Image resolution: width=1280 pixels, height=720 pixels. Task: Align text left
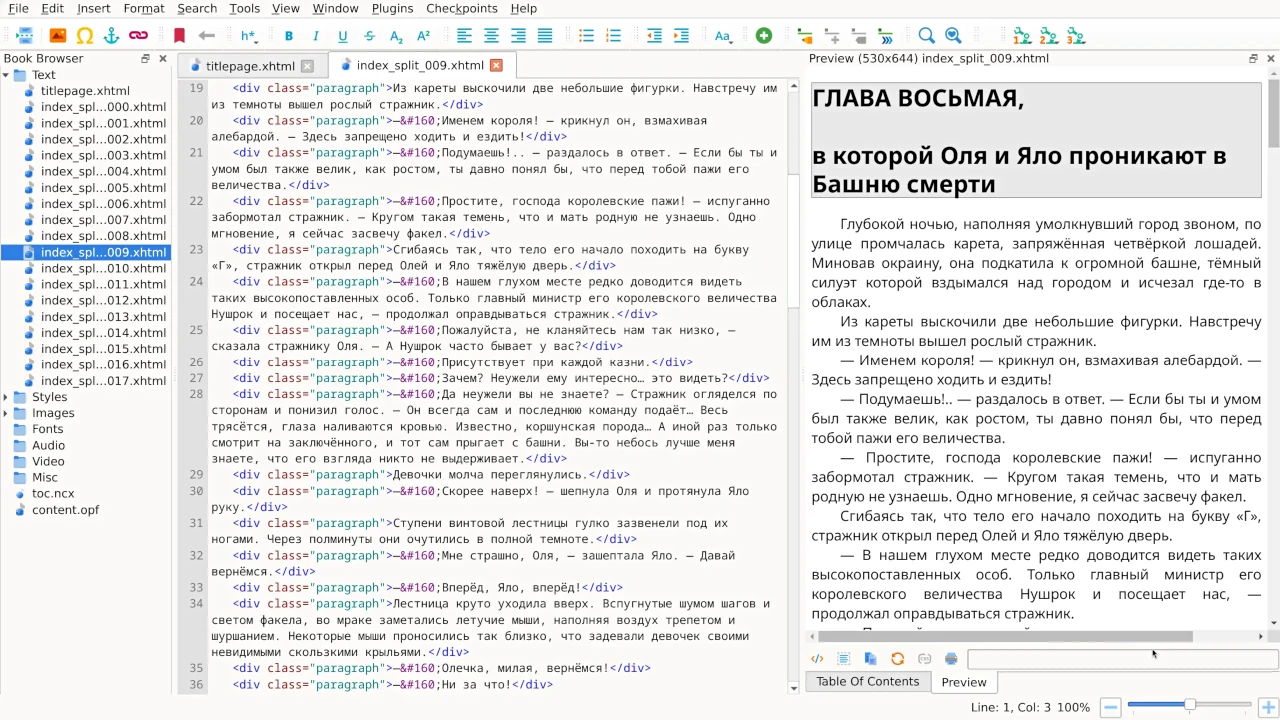point(465,36)
